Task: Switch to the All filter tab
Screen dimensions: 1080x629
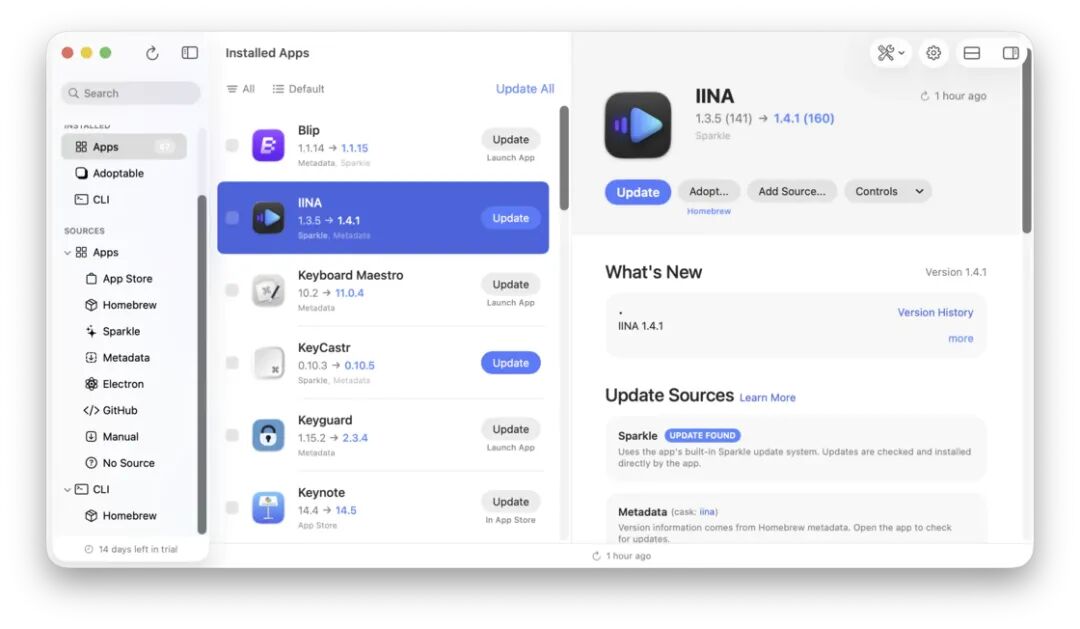Action: (x=240, y=88)
